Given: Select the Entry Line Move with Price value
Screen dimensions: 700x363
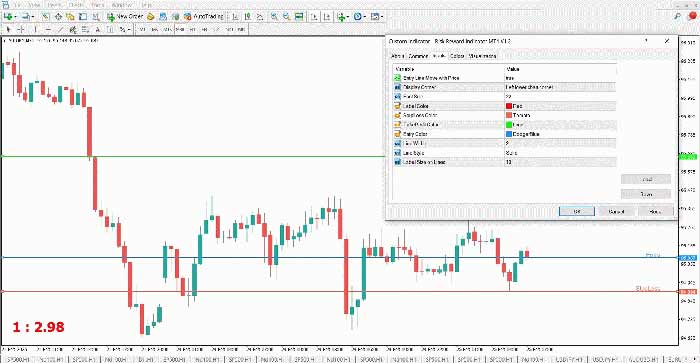Looking at the screenshot, I should 560,78.
